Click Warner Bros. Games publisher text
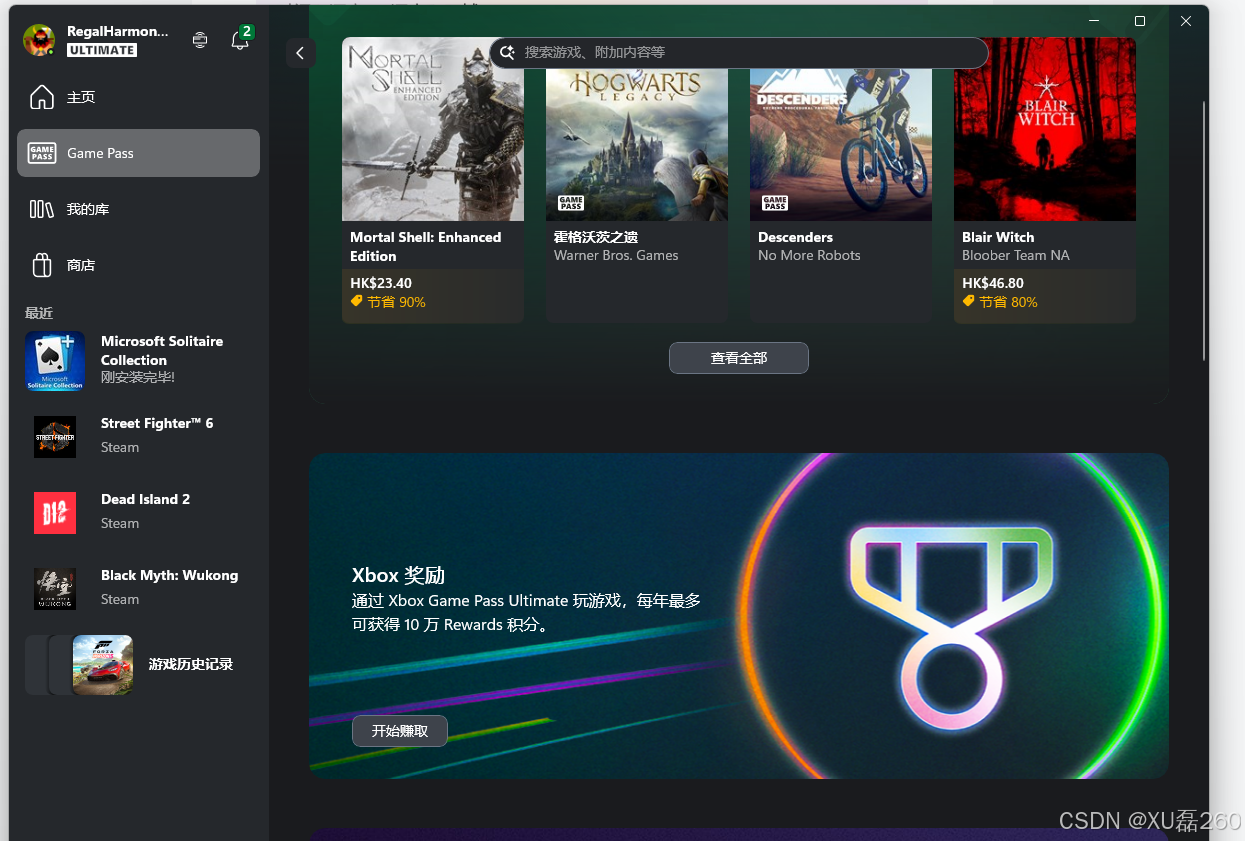 click(616, 255)
